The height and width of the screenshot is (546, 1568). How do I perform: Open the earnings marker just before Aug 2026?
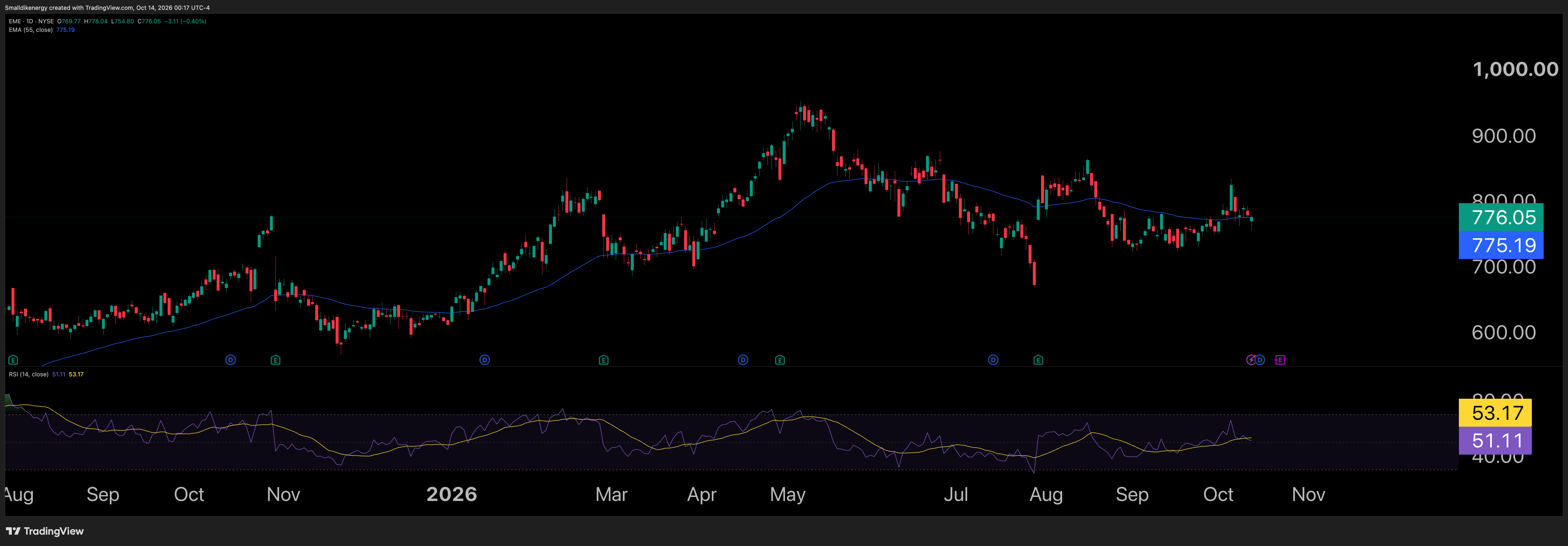coord(1038,360)
